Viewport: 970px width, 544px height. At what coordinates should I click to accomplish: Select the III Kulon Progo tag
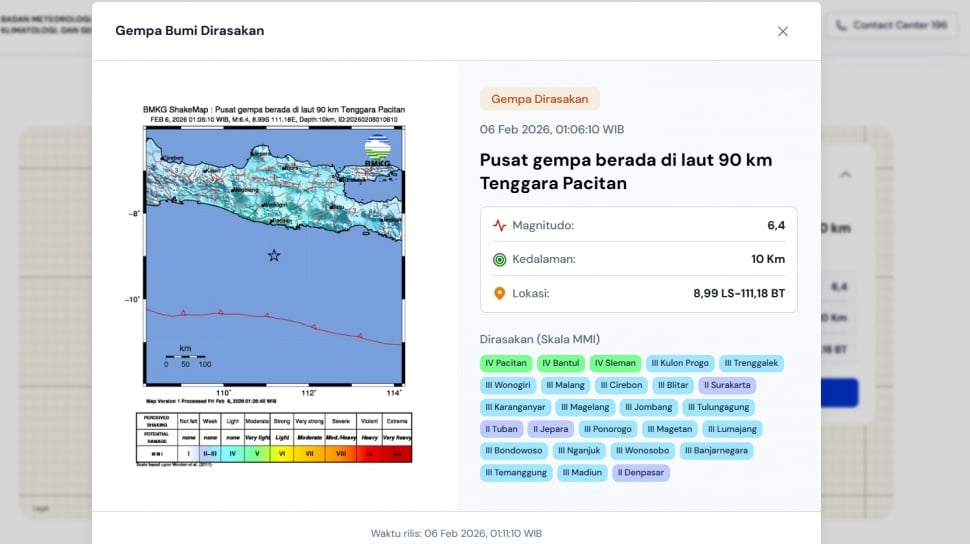[679, 363]
